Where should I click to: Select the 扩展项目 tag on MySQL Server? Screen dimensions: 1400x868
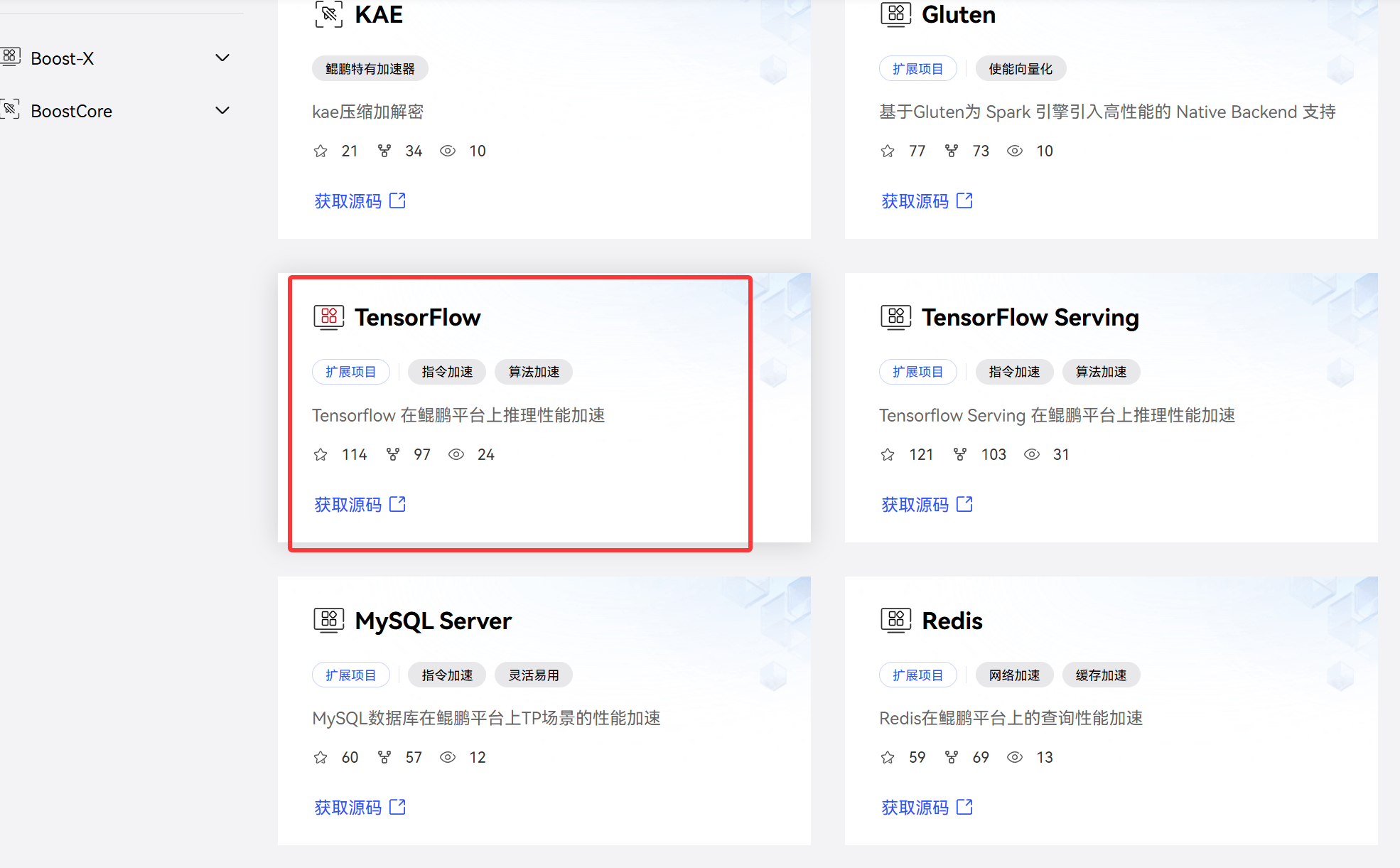point(350,675)
